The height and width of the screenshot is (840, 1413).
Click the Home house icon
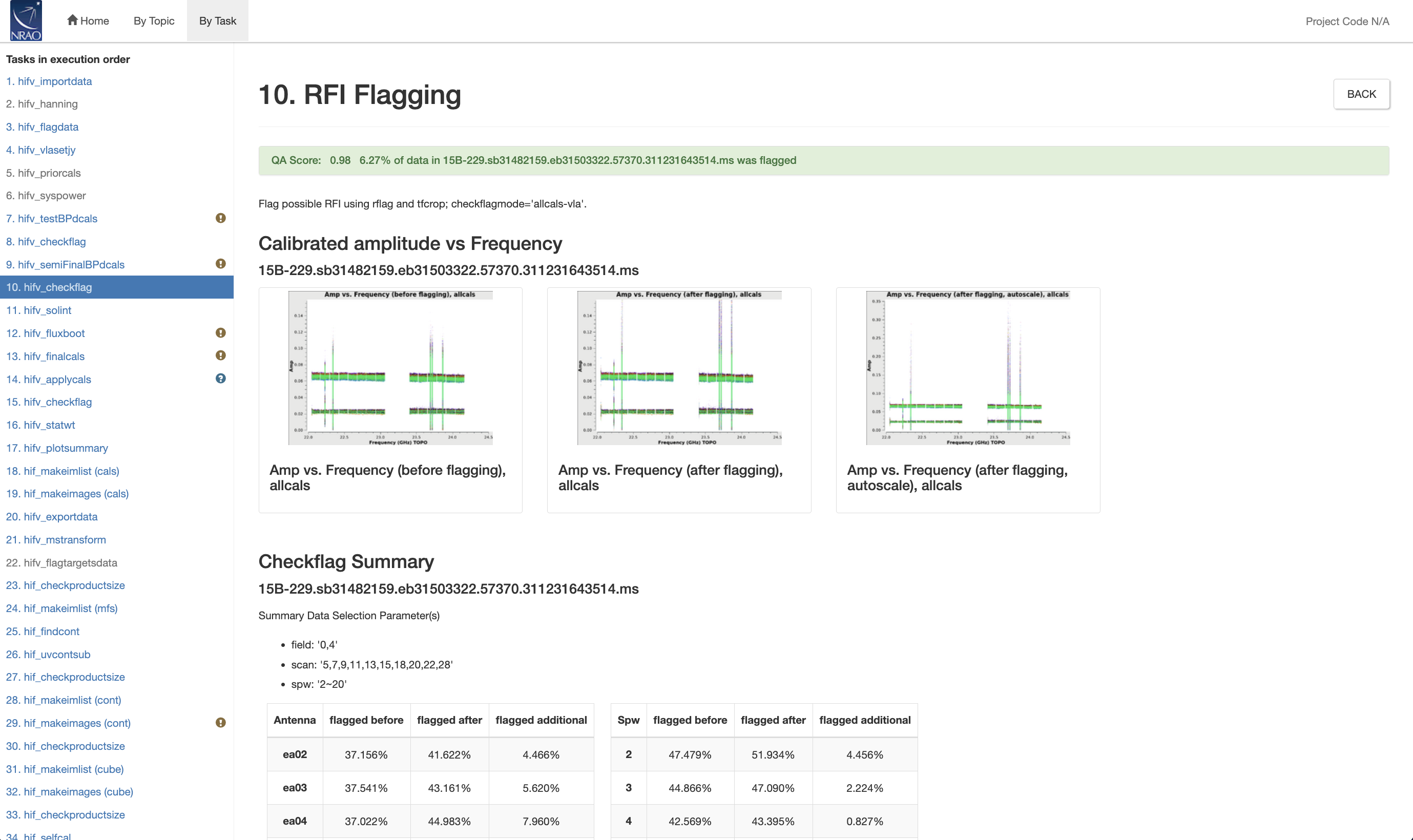point(72,20)
